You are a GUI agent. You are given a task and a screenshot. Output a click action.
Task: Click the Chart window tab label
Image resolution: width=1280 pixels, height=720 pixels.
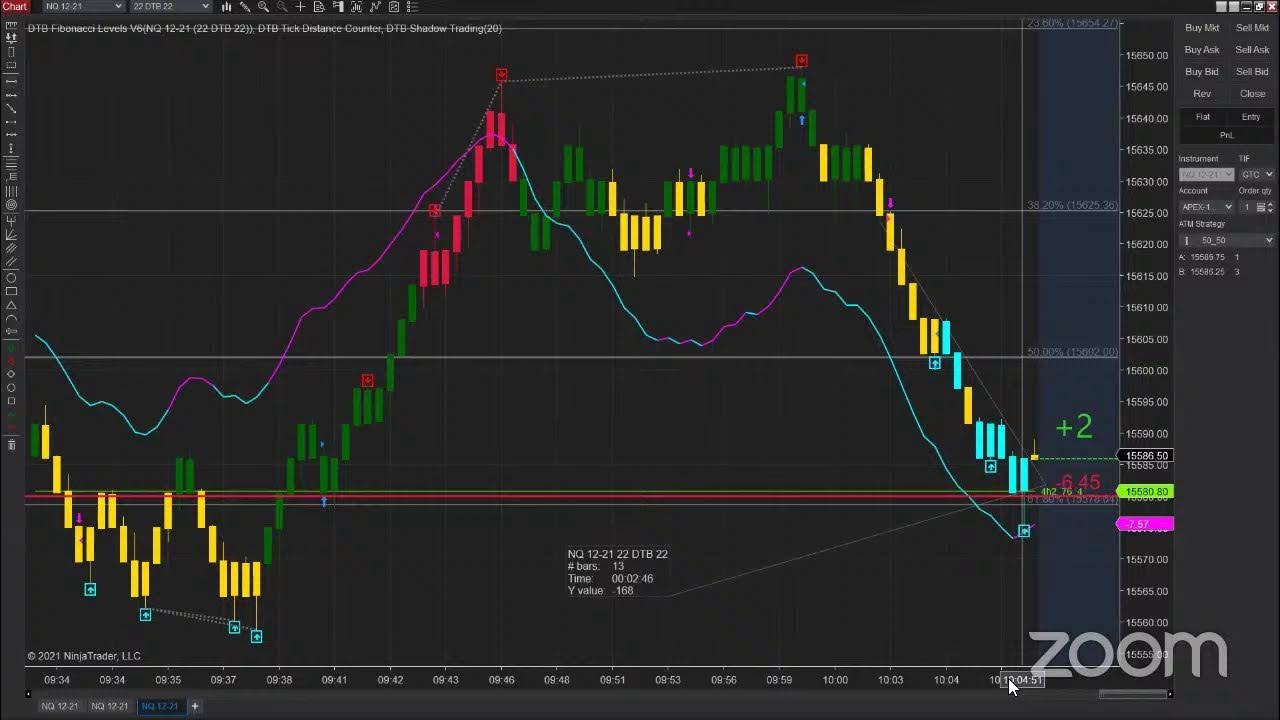(14, 7)
